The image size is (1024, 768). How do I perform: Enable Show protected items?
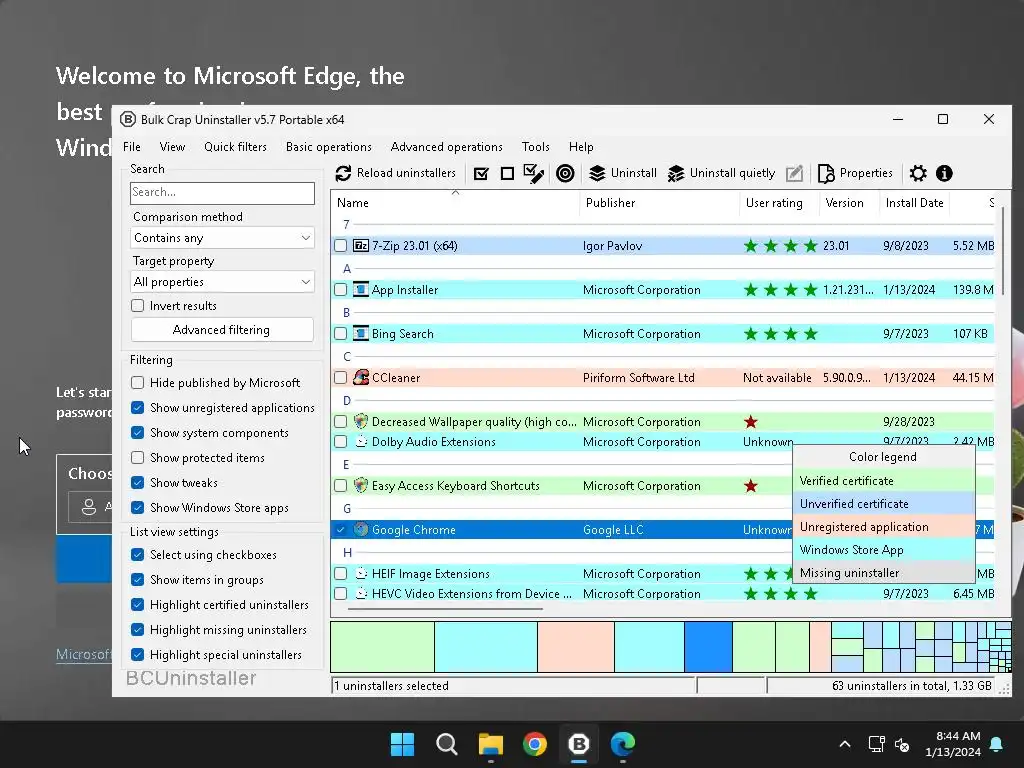coord(137,458)
